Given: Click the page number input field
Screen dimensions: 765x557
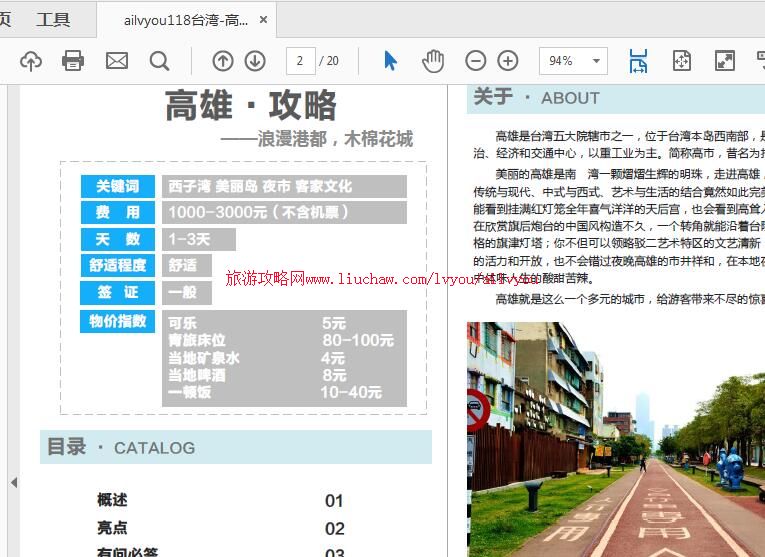Looking at the screenshot, I should pyautogui.click(x=300, y=61).
